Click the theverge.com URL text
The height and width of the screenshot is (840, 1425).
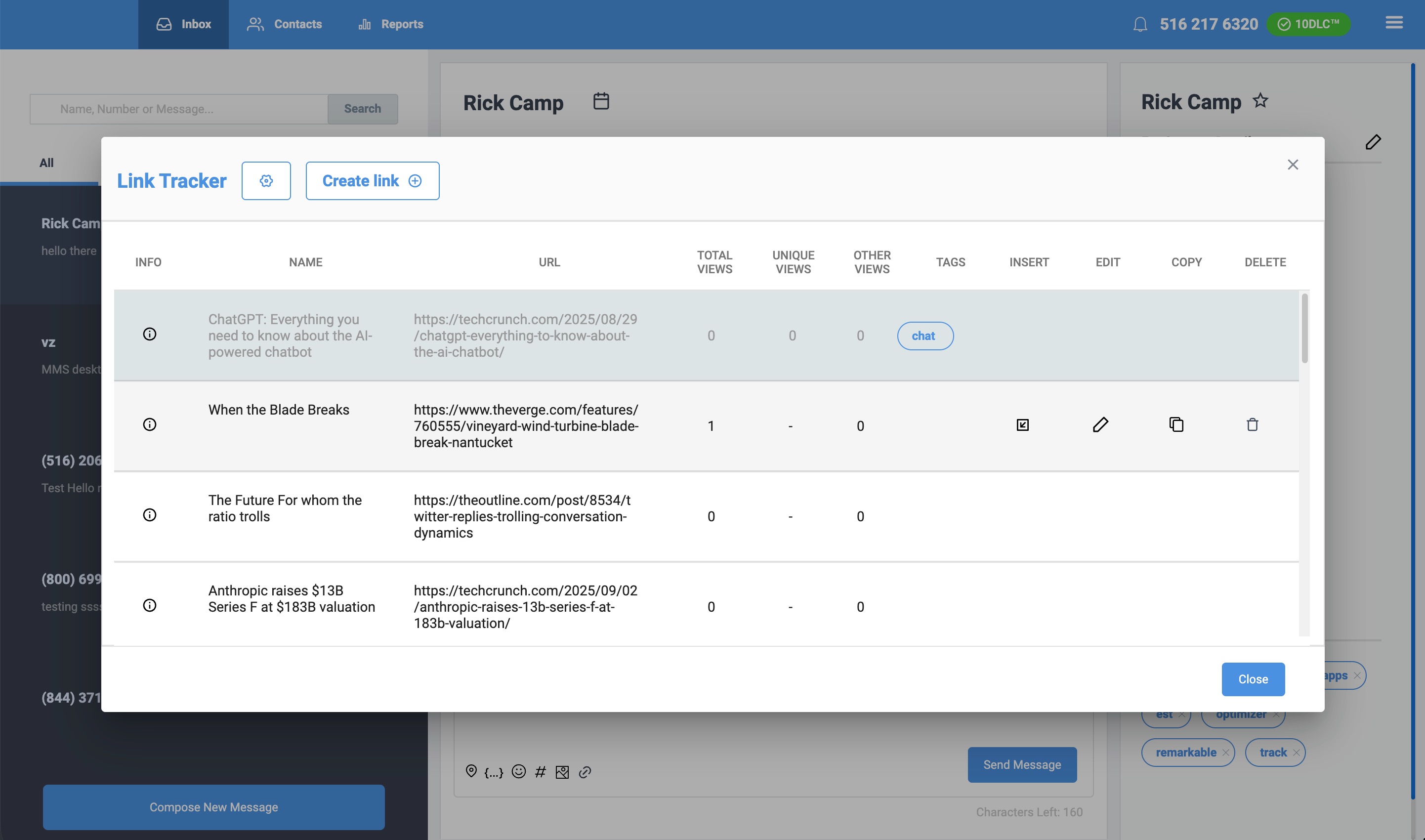tap(526, 425)
